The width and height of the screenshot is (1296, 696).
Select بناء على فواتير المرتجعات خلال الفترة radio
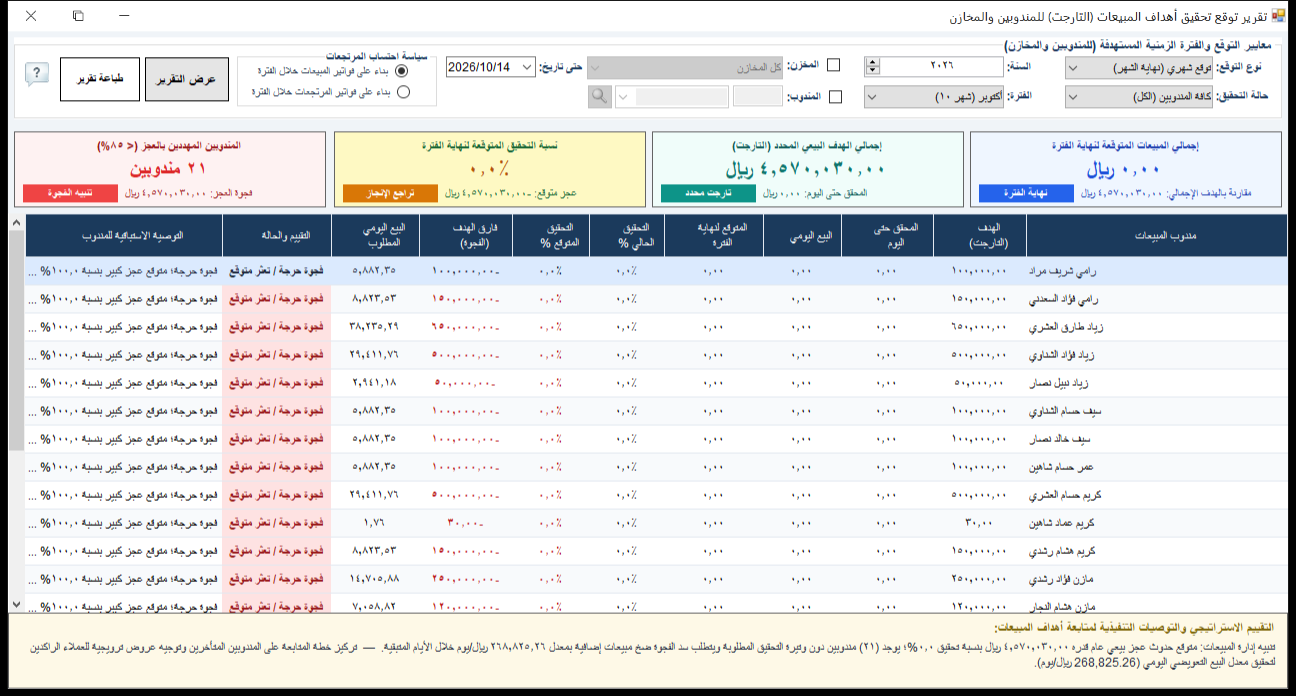[403, 92]
